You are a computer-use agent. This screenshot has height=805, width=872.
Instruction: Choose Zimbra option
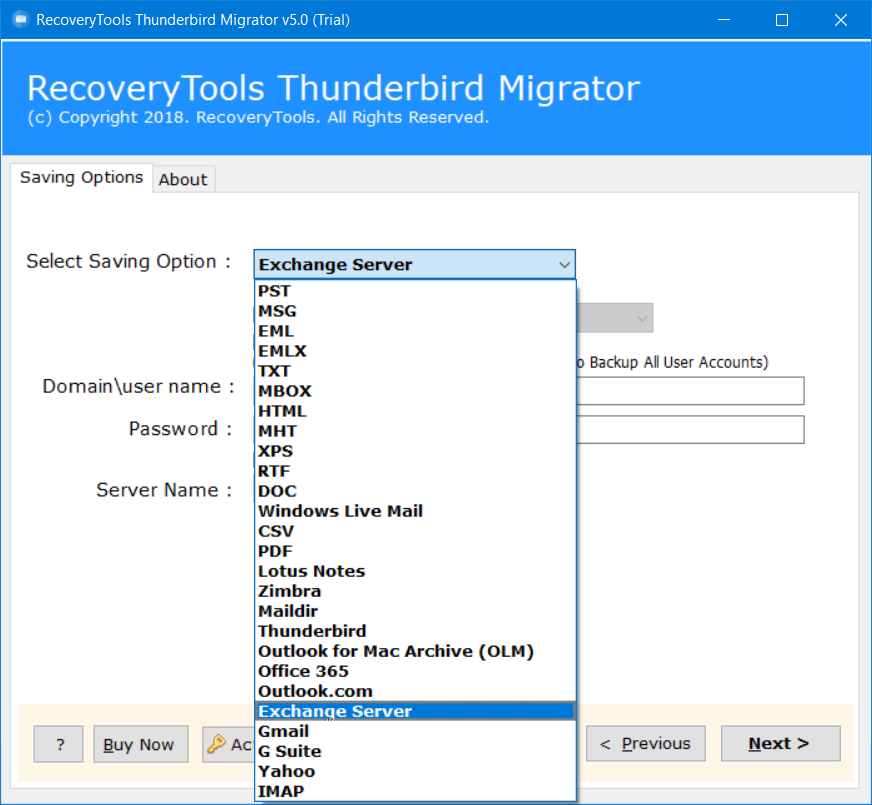[415, 592]
